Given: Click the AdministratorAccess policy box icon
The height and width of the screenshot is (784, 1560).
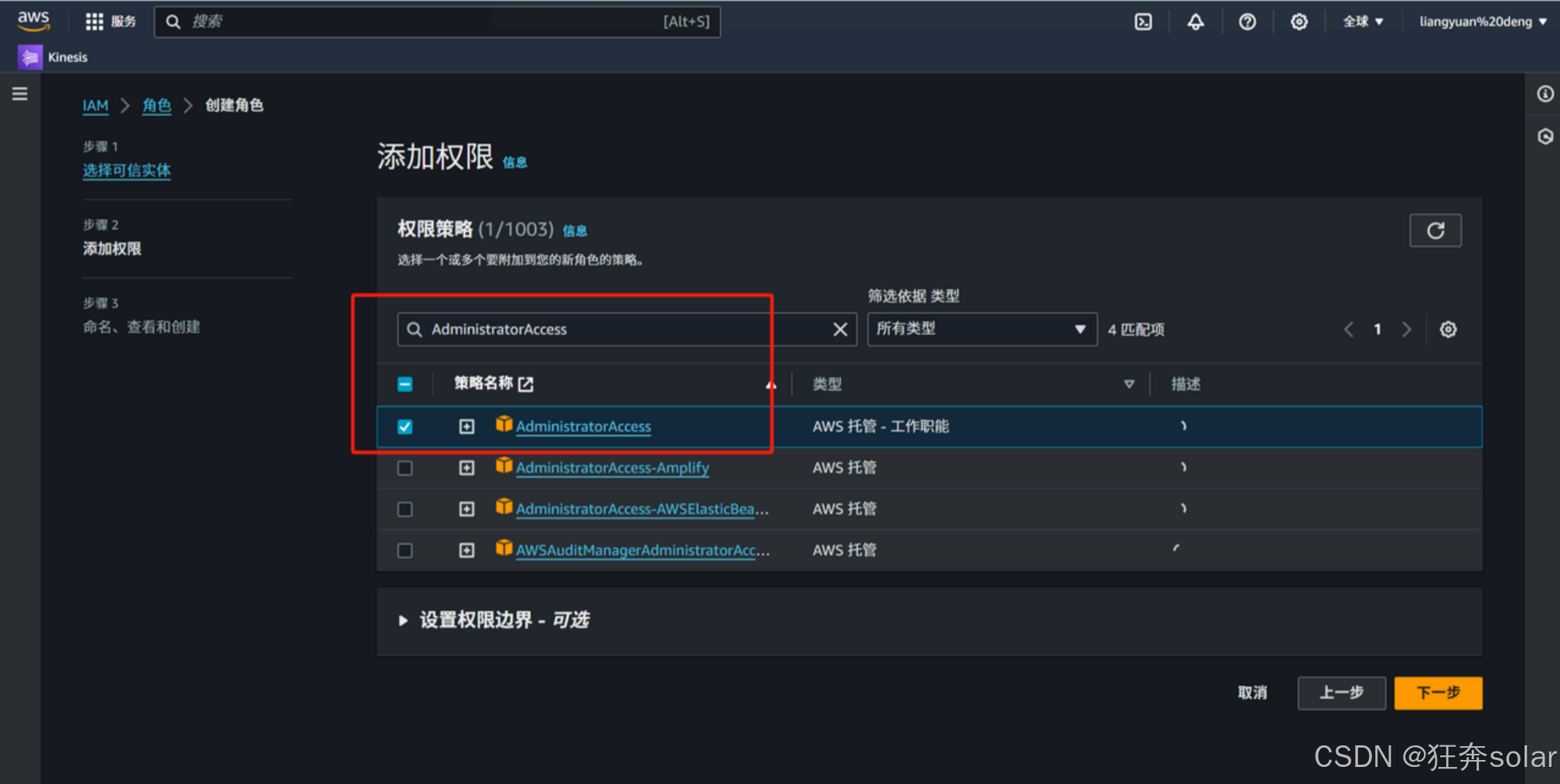Looking at the screenshot, I should point(504,424).
